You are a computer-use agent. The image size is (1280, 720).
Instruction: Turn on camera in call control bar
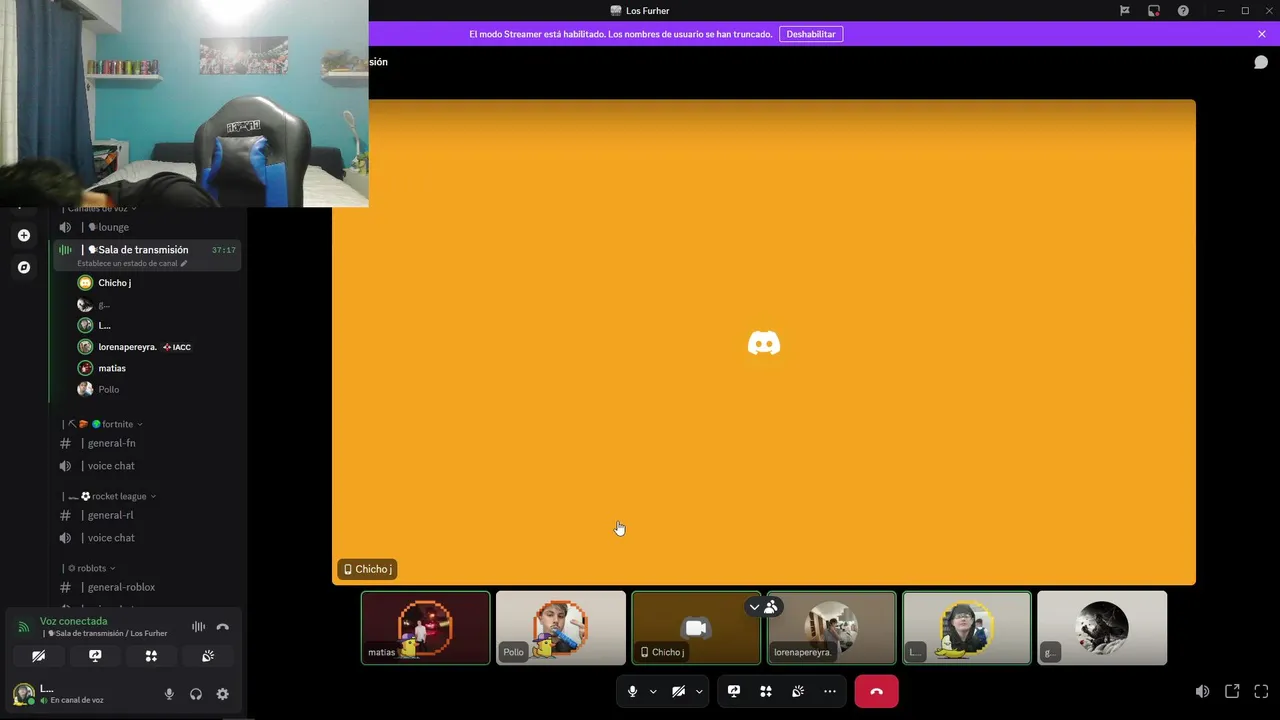point(678,691)
